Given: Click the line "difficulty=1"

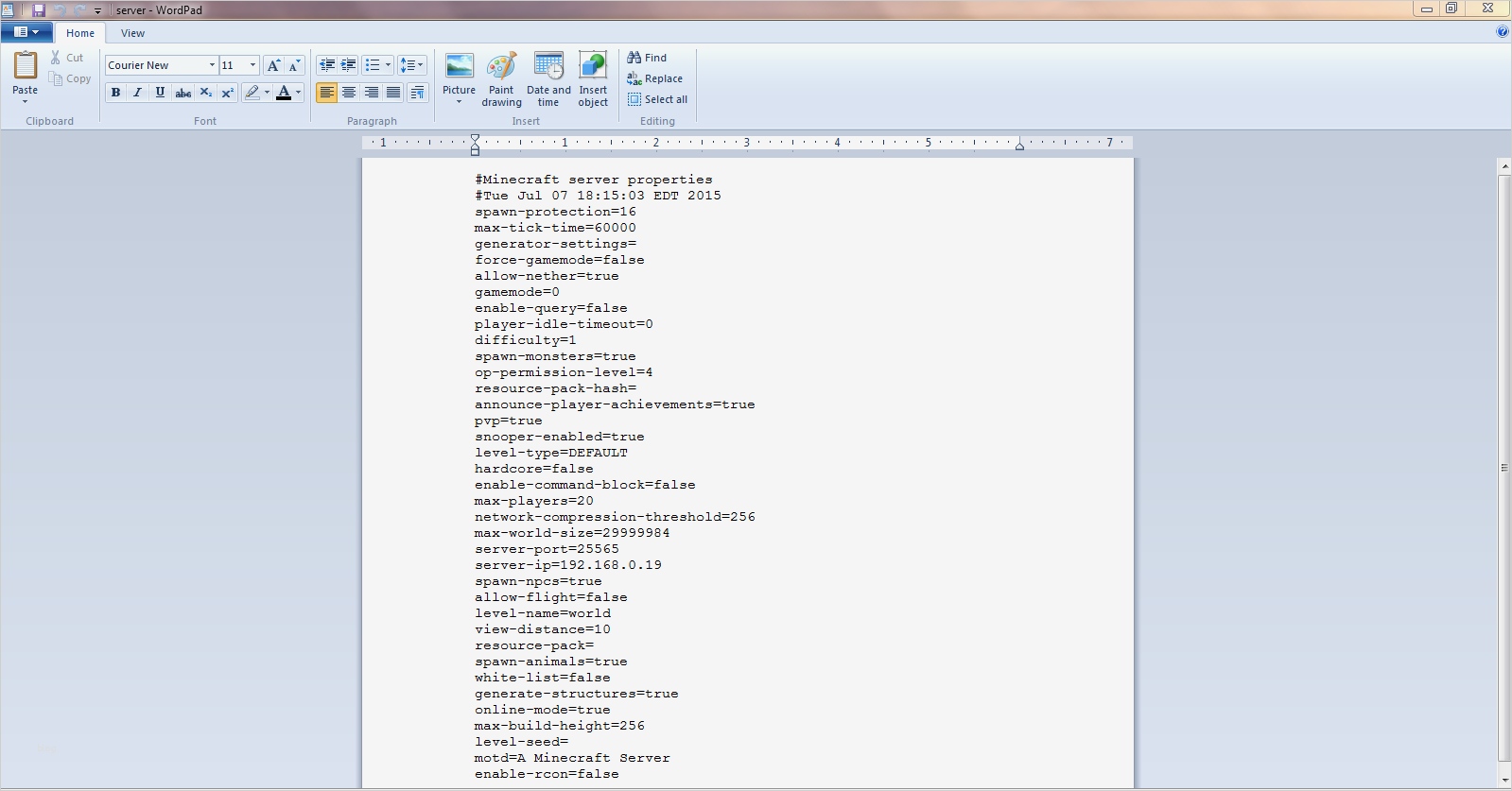Looking at the screenshot, I should pyautogui.click(x=526, y=340).
